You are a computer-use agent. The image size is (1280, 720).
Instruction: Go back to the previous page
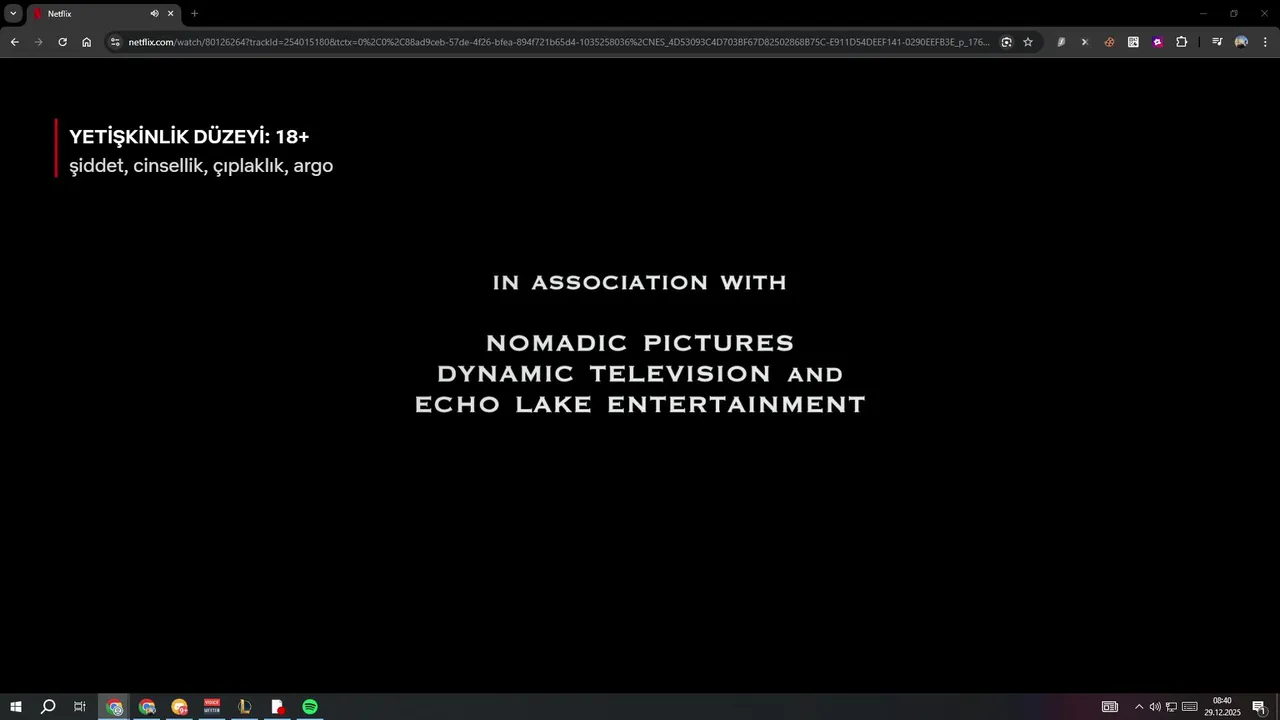pyautogui.click(x=14, y=42)
